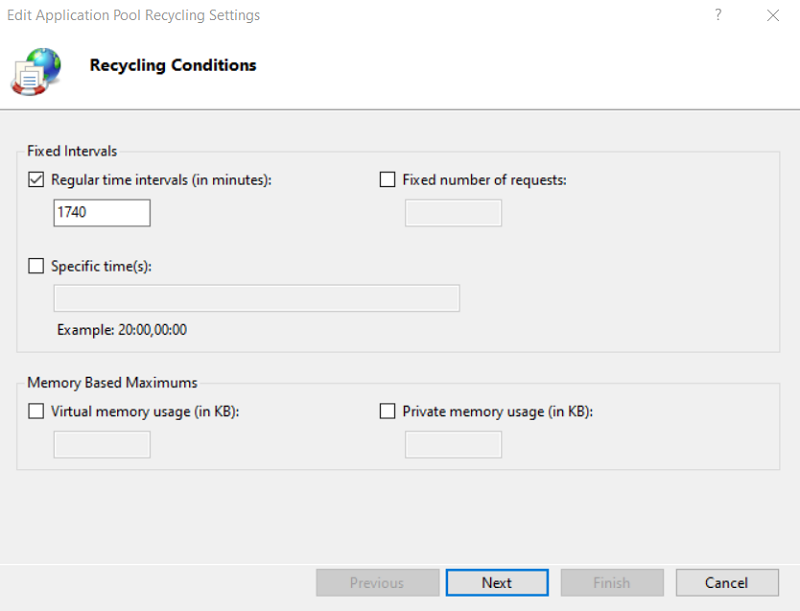Select the 1740 minutes input field

[102, 212]
